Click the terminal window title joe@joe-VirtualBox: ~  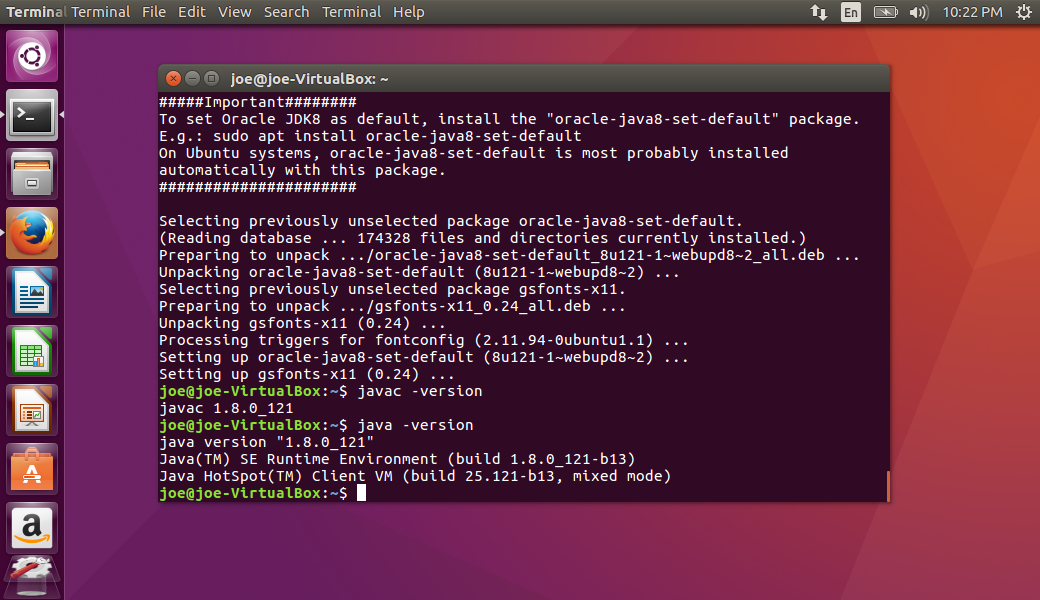pos(310,79)
